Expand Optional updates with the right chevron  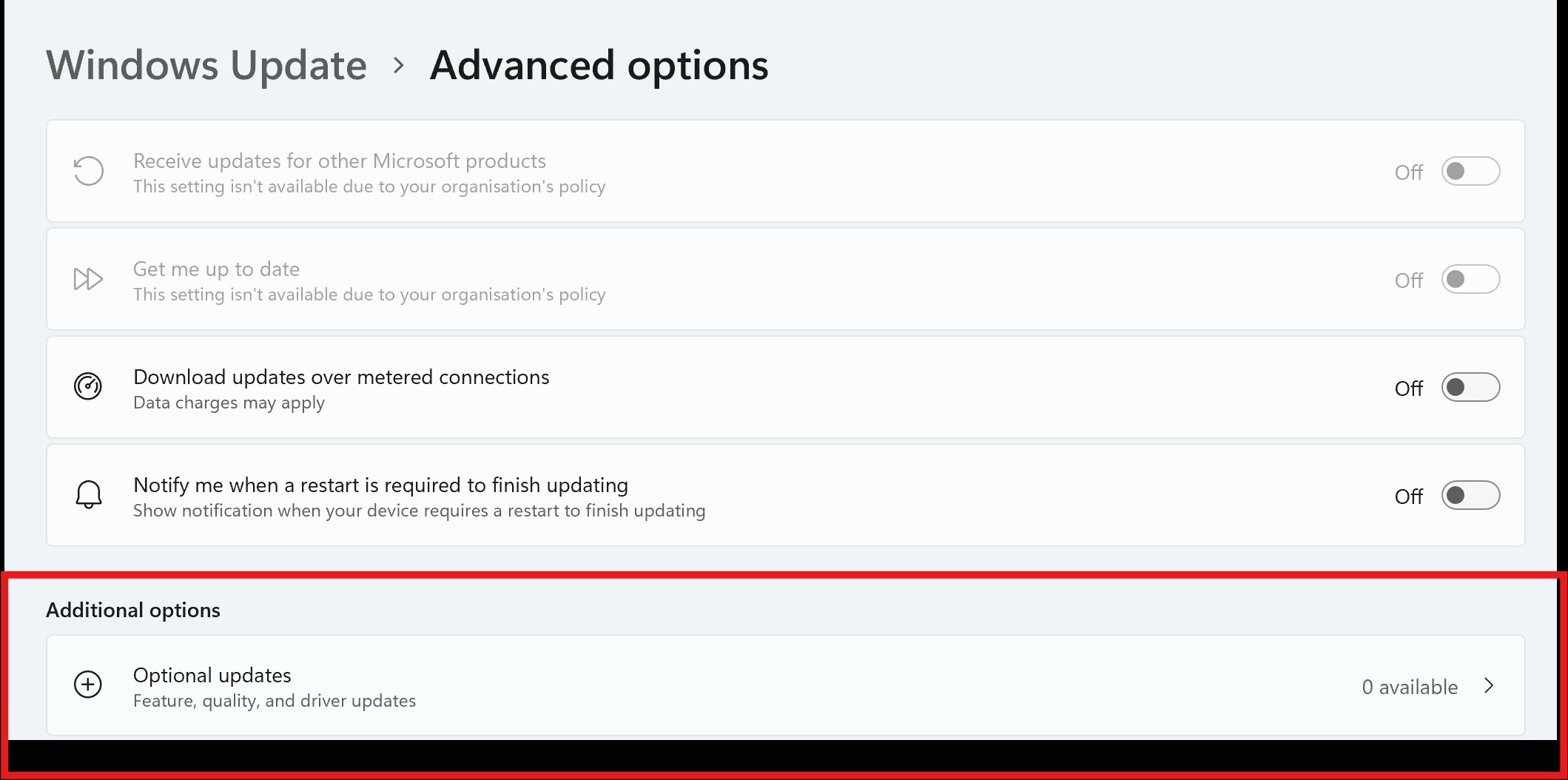point(1489,686)
